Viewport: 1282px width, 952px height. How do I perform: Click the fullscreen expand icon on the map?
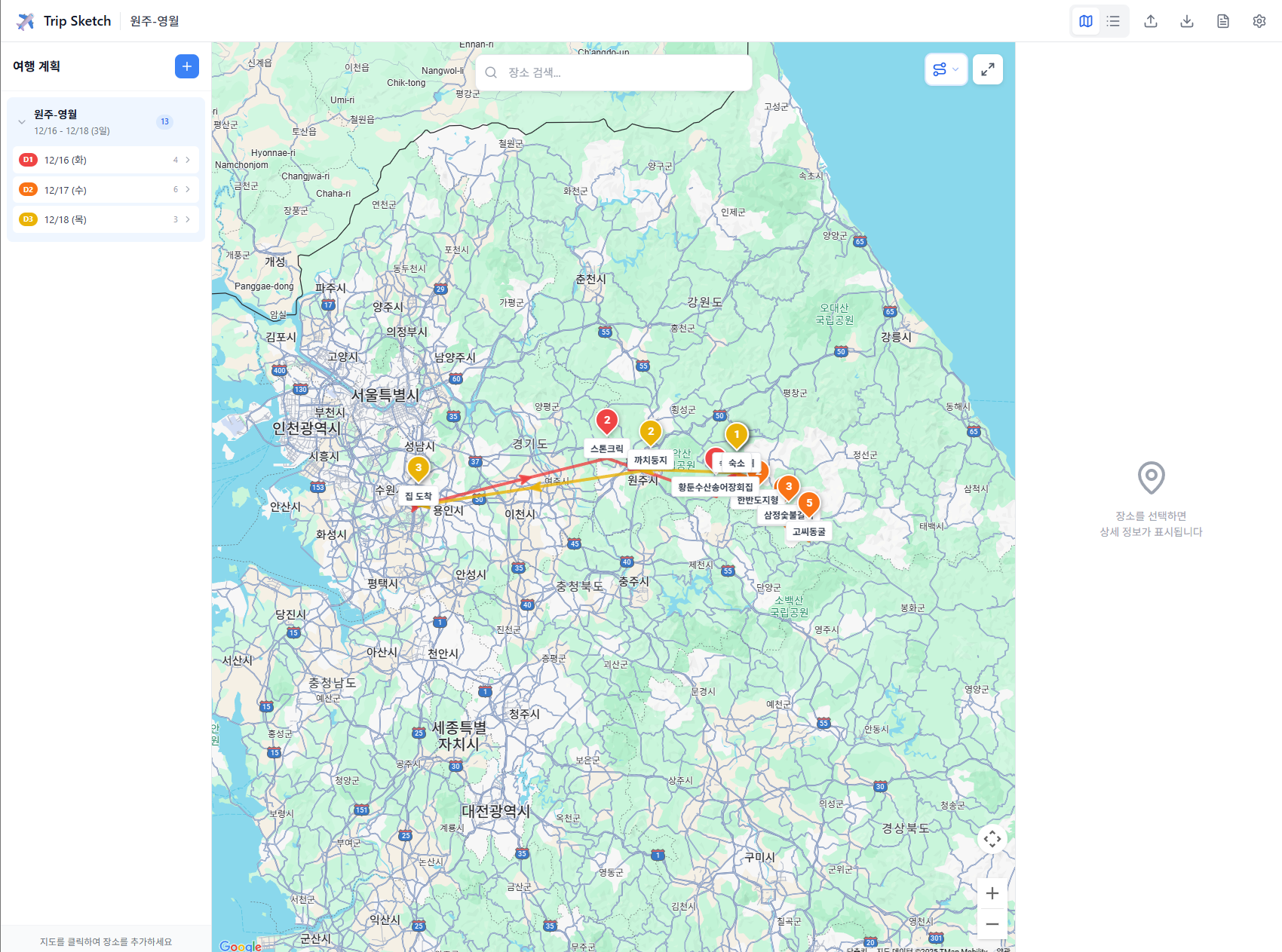988,69
